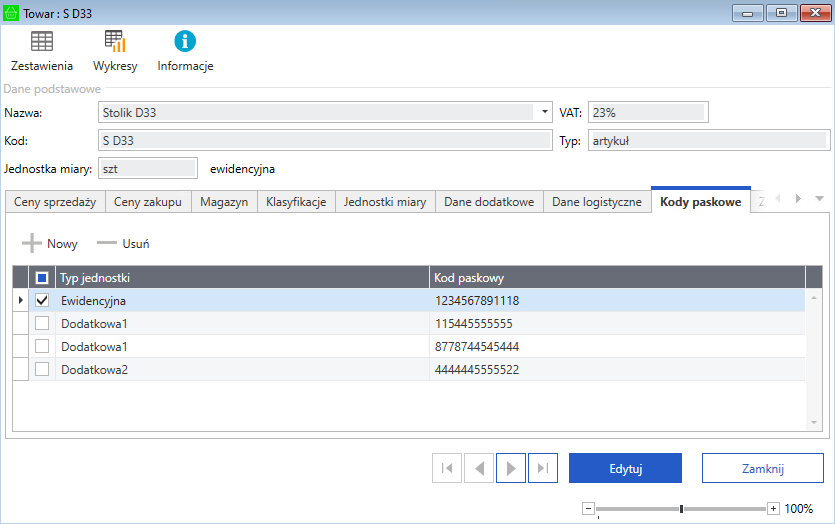This screenshot has width=835, height=524.
Task: Click the Edytuj button
Action: tap(625, 468)
